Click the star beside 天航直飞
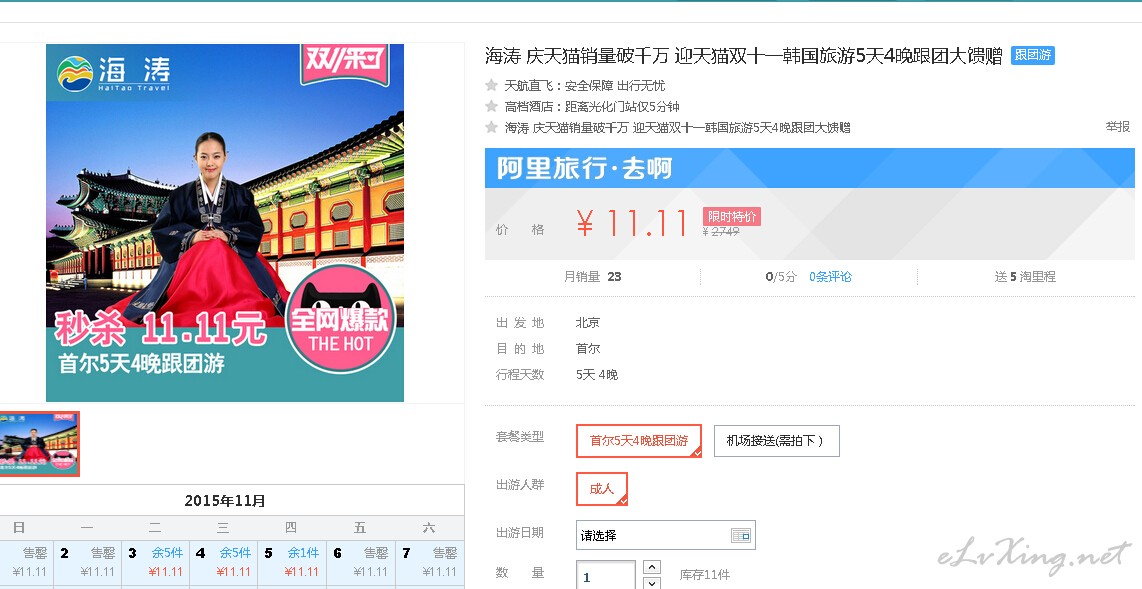Image resolution: width=1142 pixels, height=589 pixels. [492, 85]
